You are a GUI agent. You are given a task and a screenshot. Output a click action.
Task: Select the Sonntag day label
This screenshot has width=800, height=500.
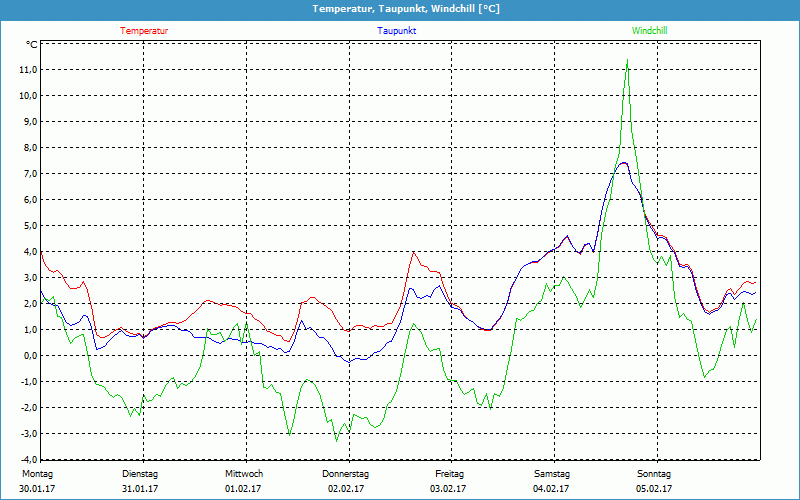[654, 474]
